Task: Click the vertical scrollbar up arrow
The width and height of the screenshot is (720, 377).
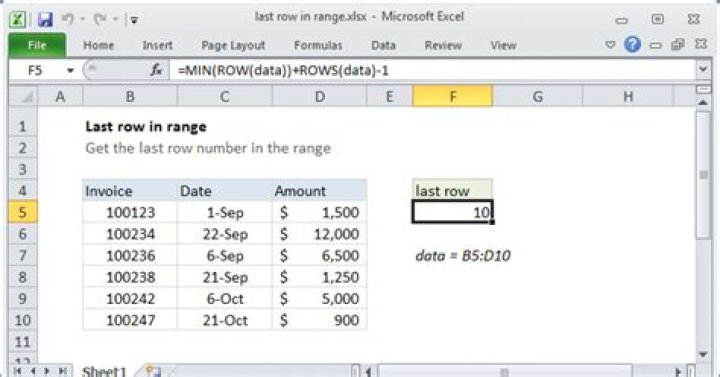Action: coord(703,103)
